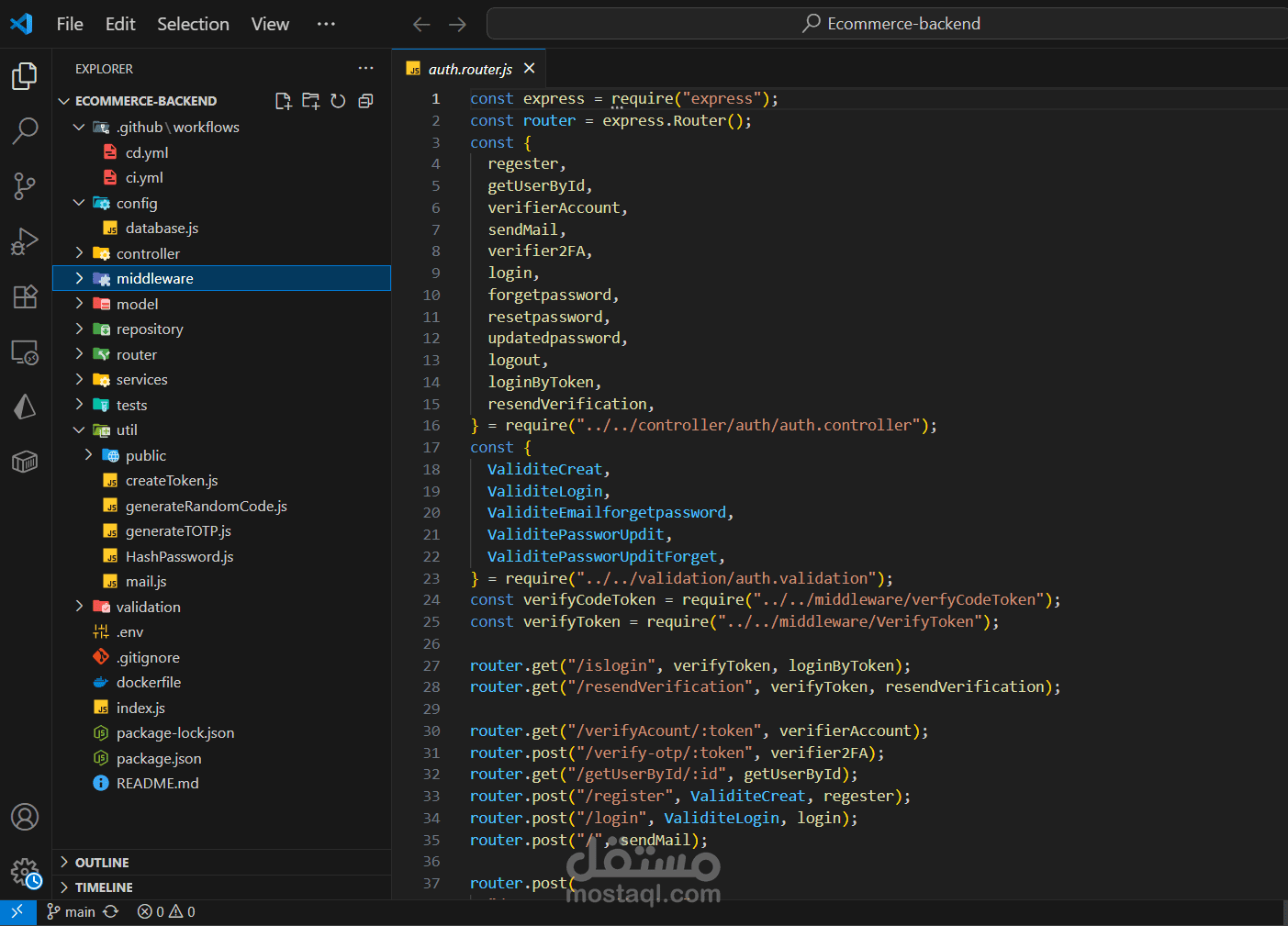The width and height of the screenshot is (1288, 926).
Task: Open the triangular extension icon in activity bar
Action: pos(25,407)
